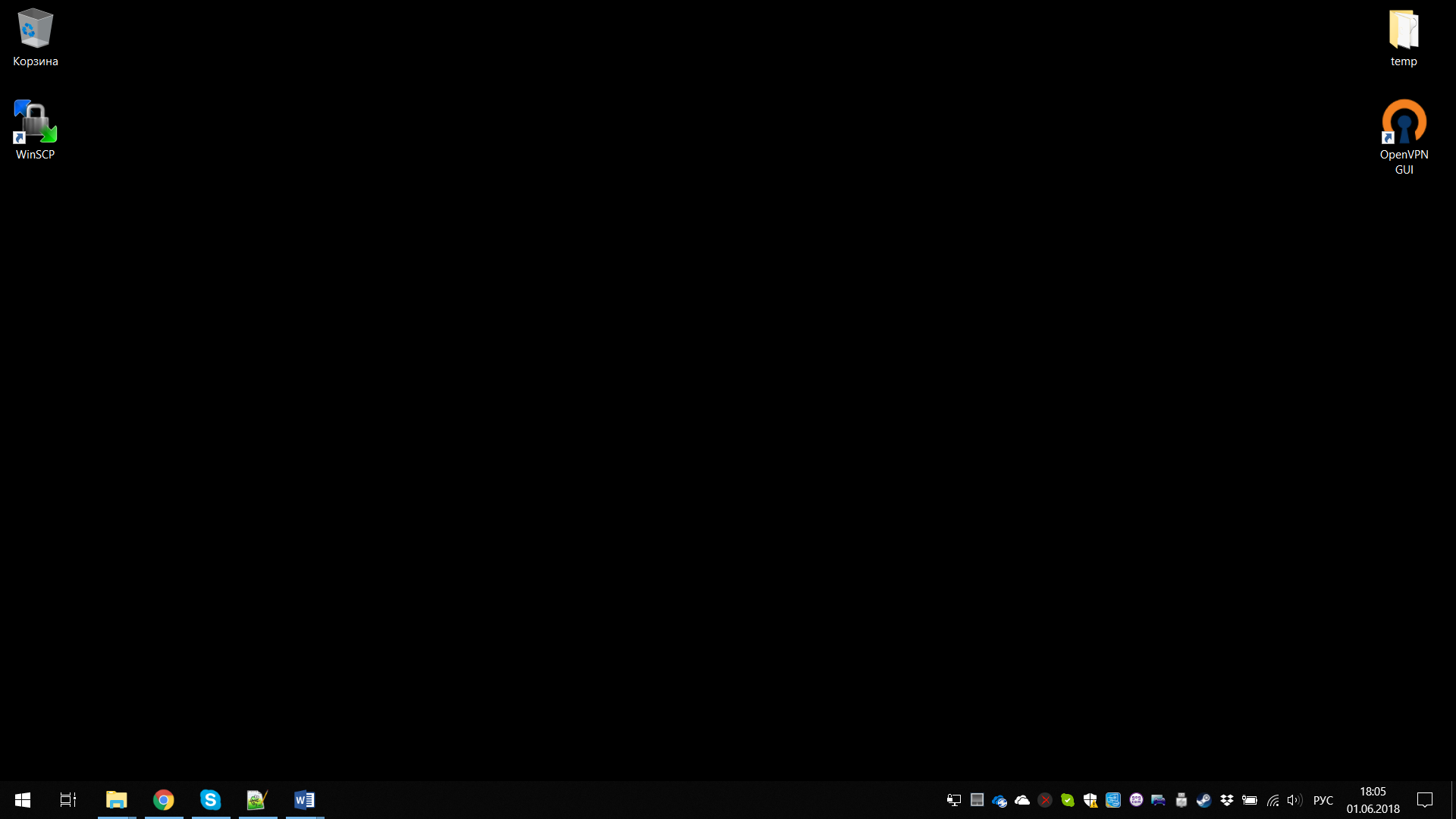Open Skype from the taskbar
1456x819 pixels.
point(210,800)
